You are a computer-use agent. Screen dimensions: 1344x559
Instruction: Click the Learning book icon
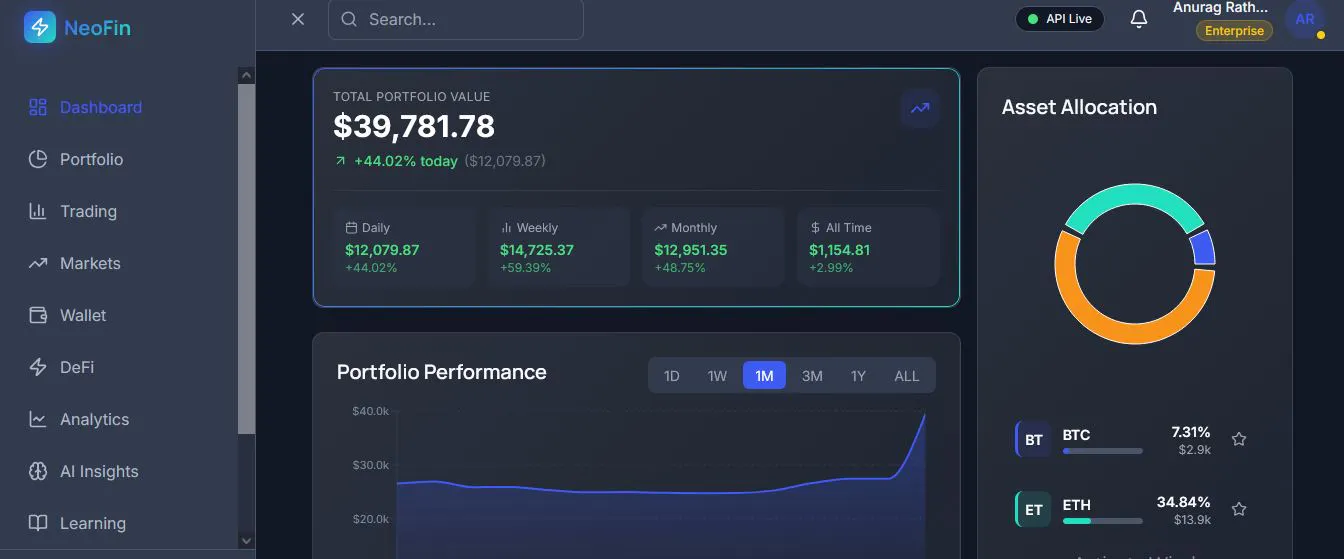[38, 523]
